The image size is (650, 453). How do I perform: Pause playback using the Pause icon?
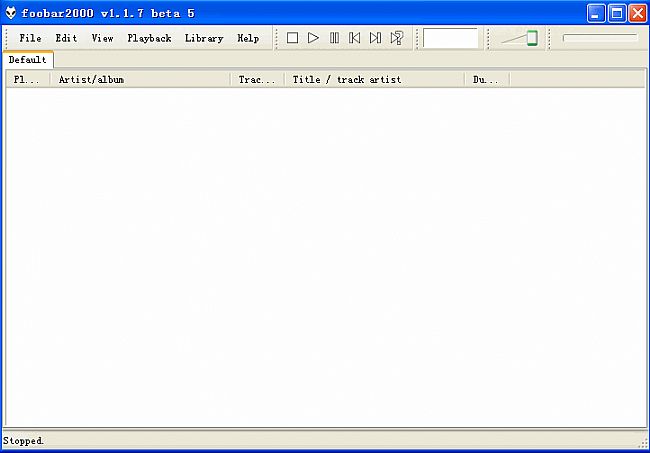tap(334, 38)
